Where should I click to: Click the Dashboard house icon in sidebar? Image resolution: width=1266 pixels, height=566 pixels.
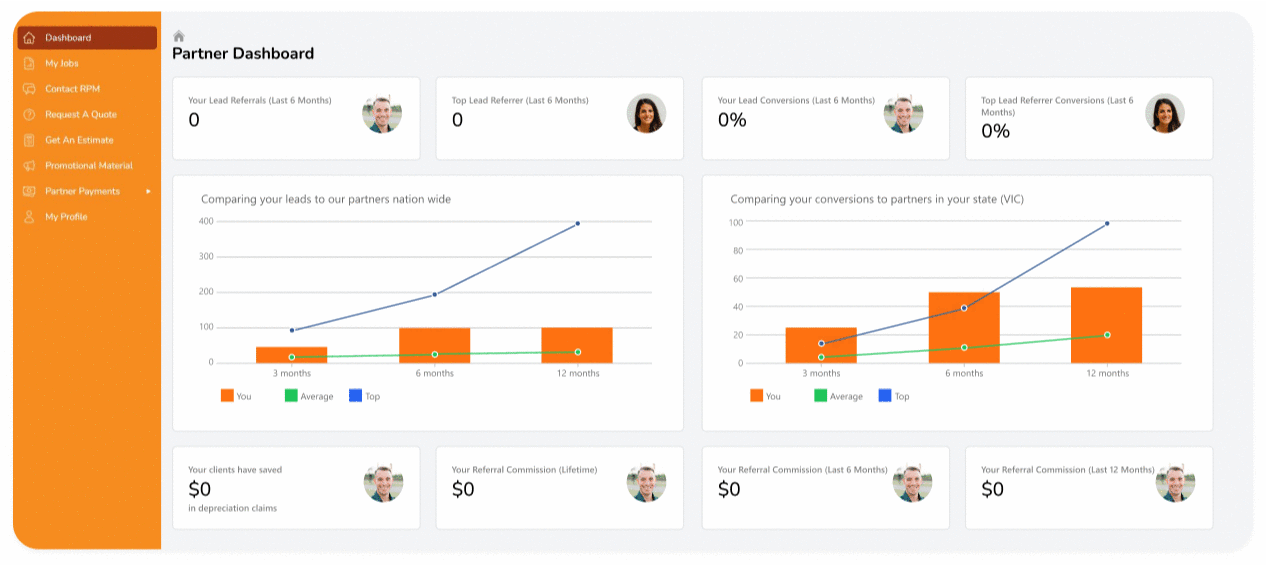click(x=29, y=38)
